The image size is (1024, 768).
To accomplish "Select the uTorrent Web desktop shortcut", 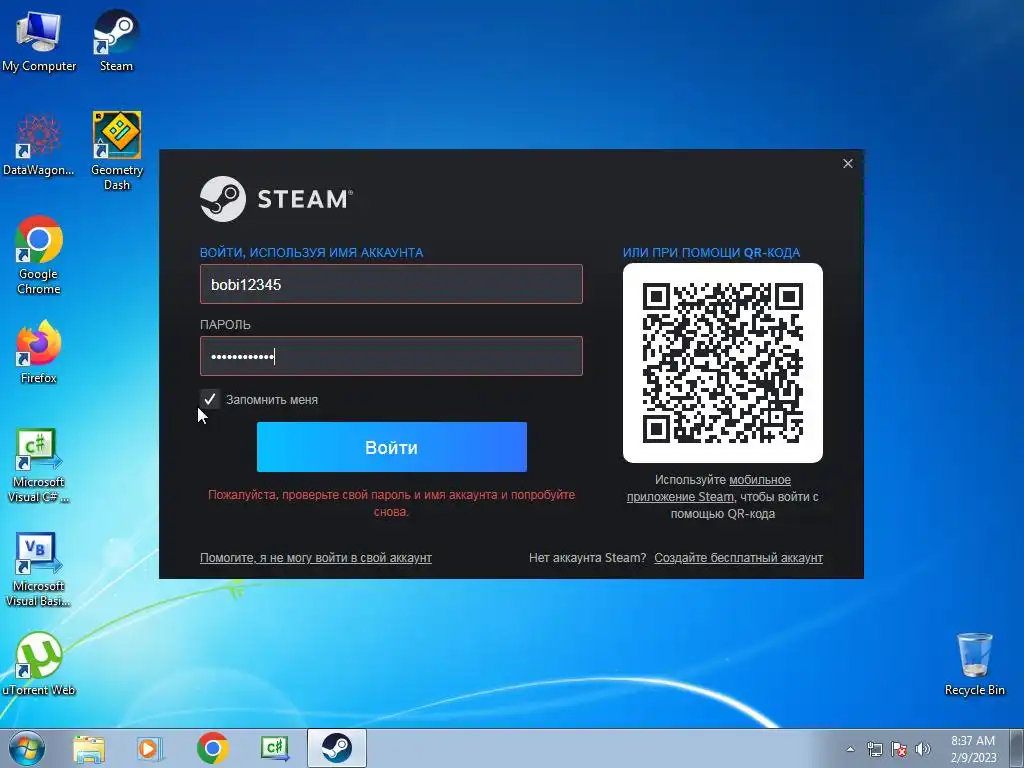I will coord(39,664).
